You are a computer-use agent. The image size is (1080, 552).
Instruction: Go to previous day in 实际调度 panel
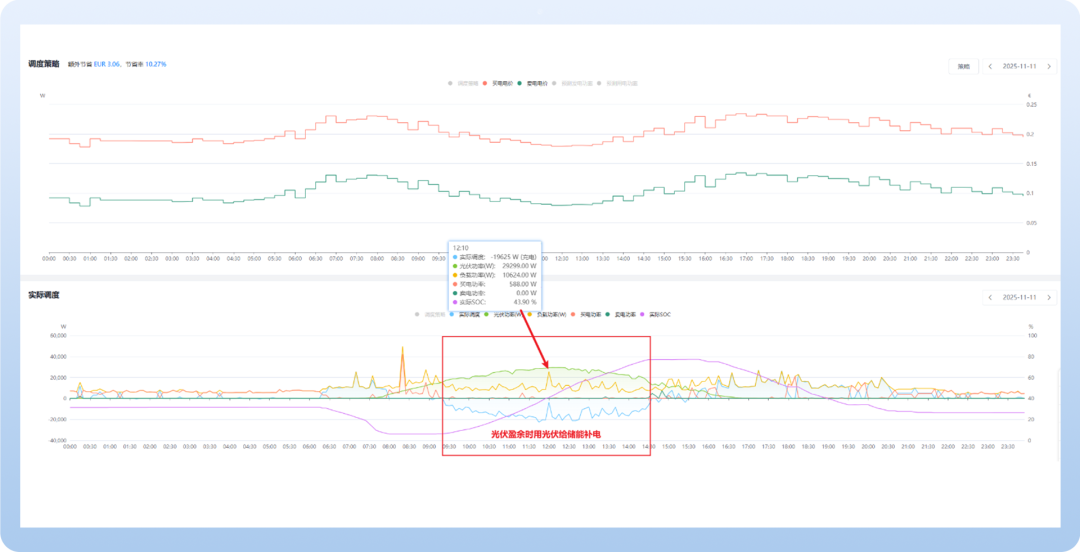[990, 297]
